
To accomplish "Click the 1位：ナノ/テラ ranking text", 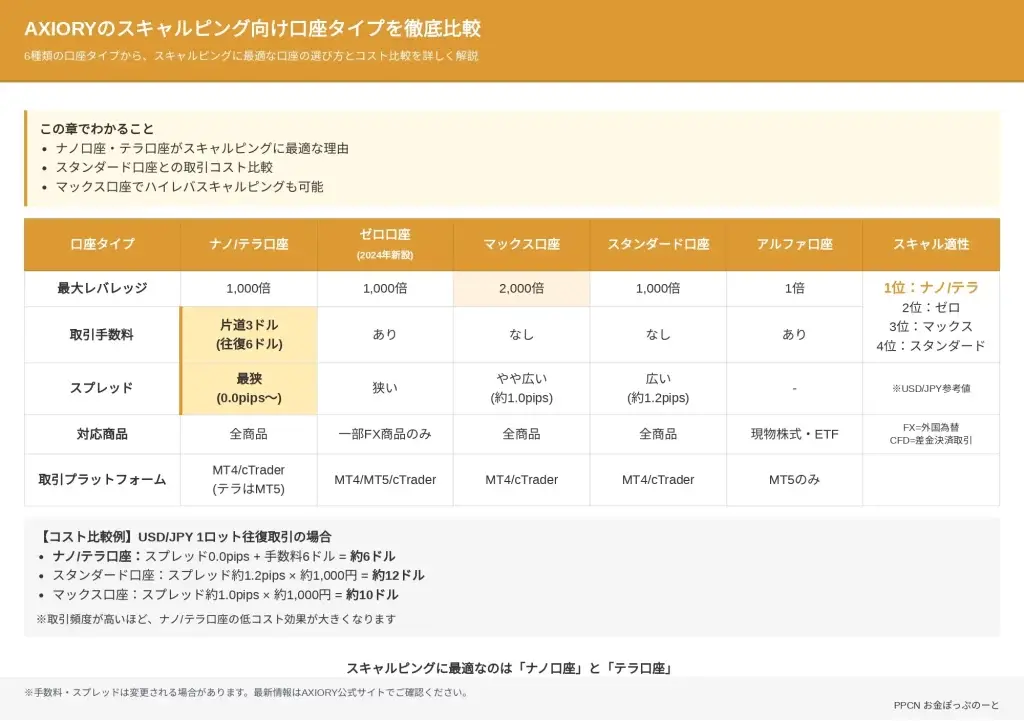I will click(x=930, y=287).
